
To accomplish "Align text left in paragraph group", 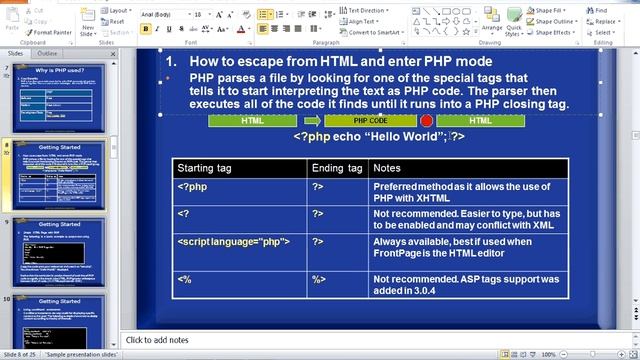I will (262, 29).
